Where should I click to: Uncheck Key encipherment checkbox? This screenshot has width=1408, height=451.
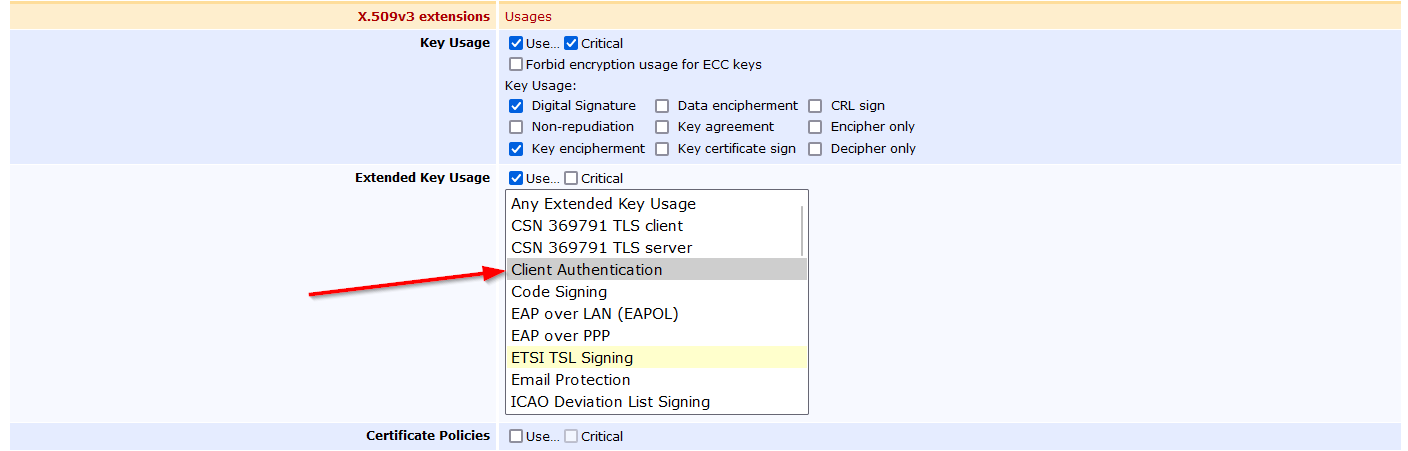click(x=516, y=149)
